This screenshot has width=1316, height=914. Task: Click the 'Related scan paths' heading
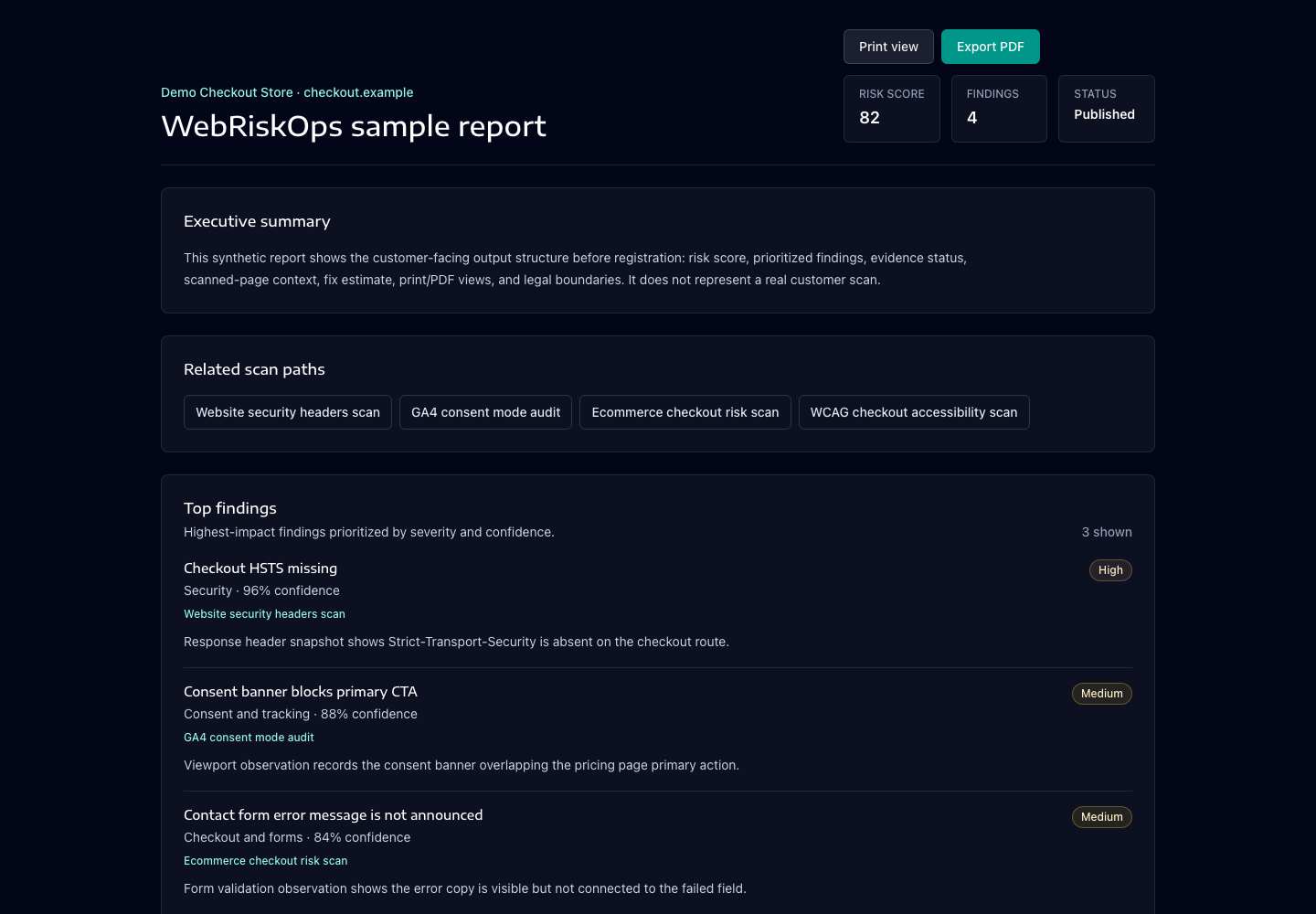[254, 369]
